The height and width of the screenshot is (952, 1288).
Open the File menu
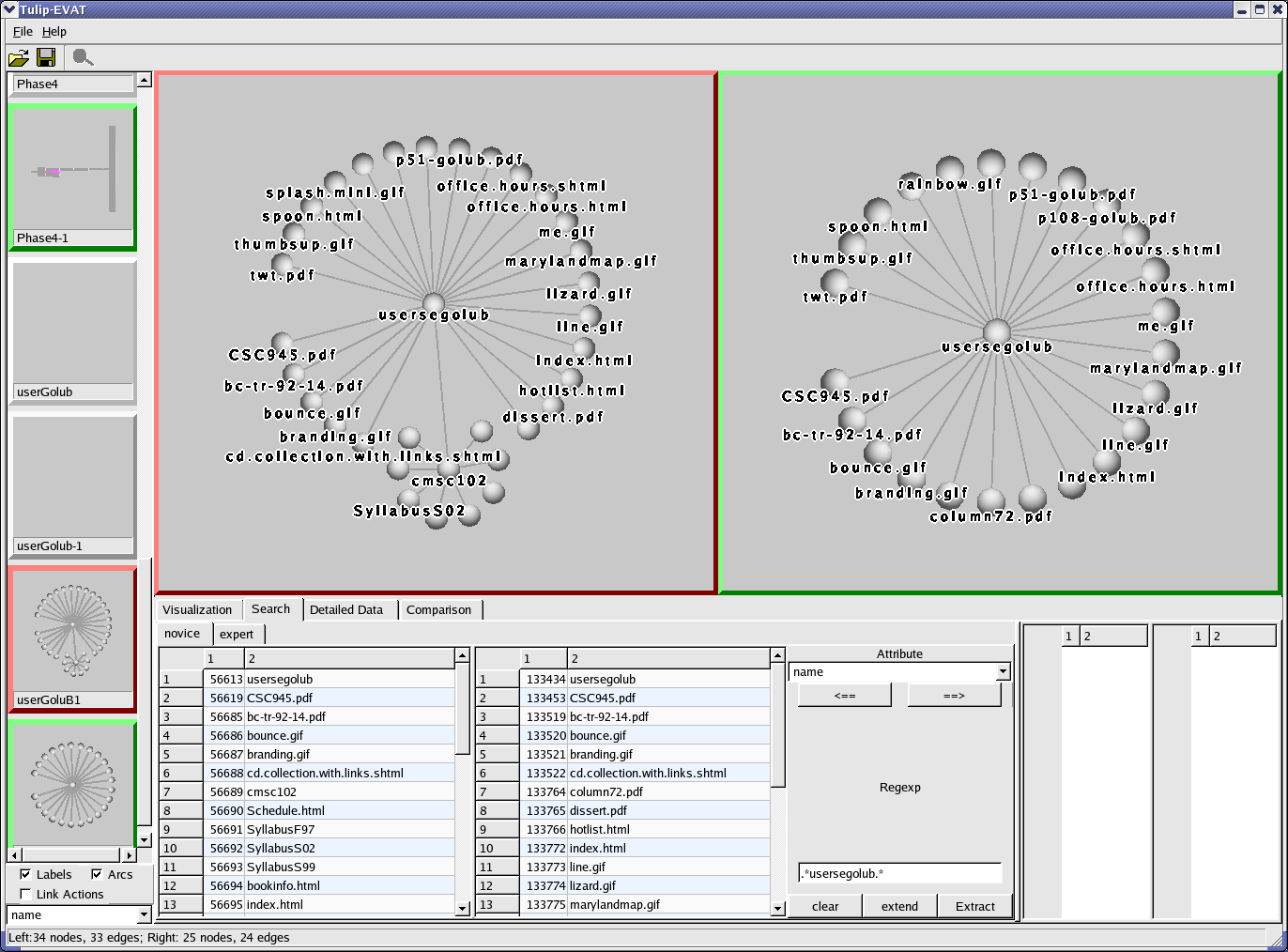23,31
